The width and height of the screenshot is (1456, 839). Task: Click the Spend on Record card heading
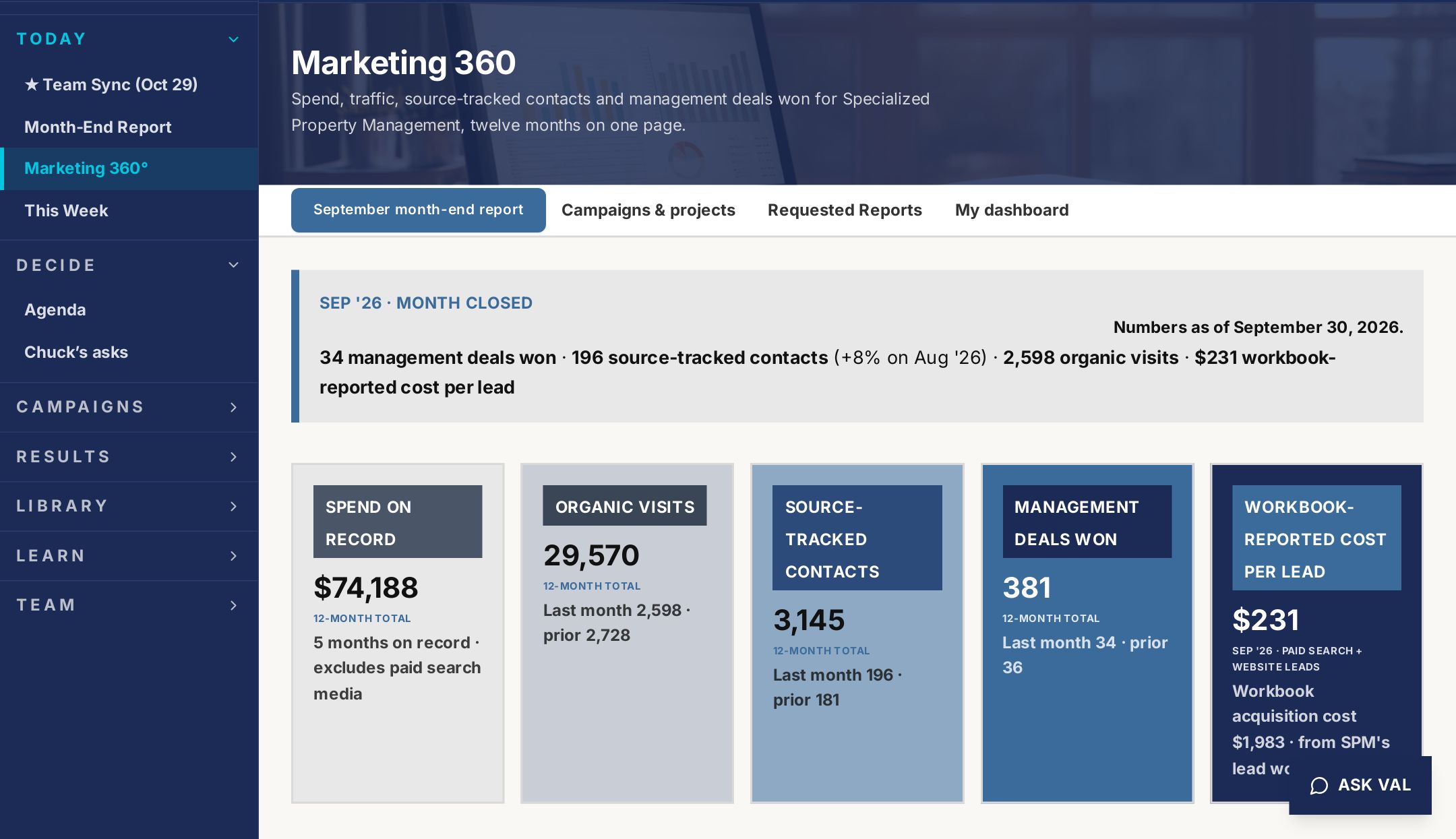point(398,522)
